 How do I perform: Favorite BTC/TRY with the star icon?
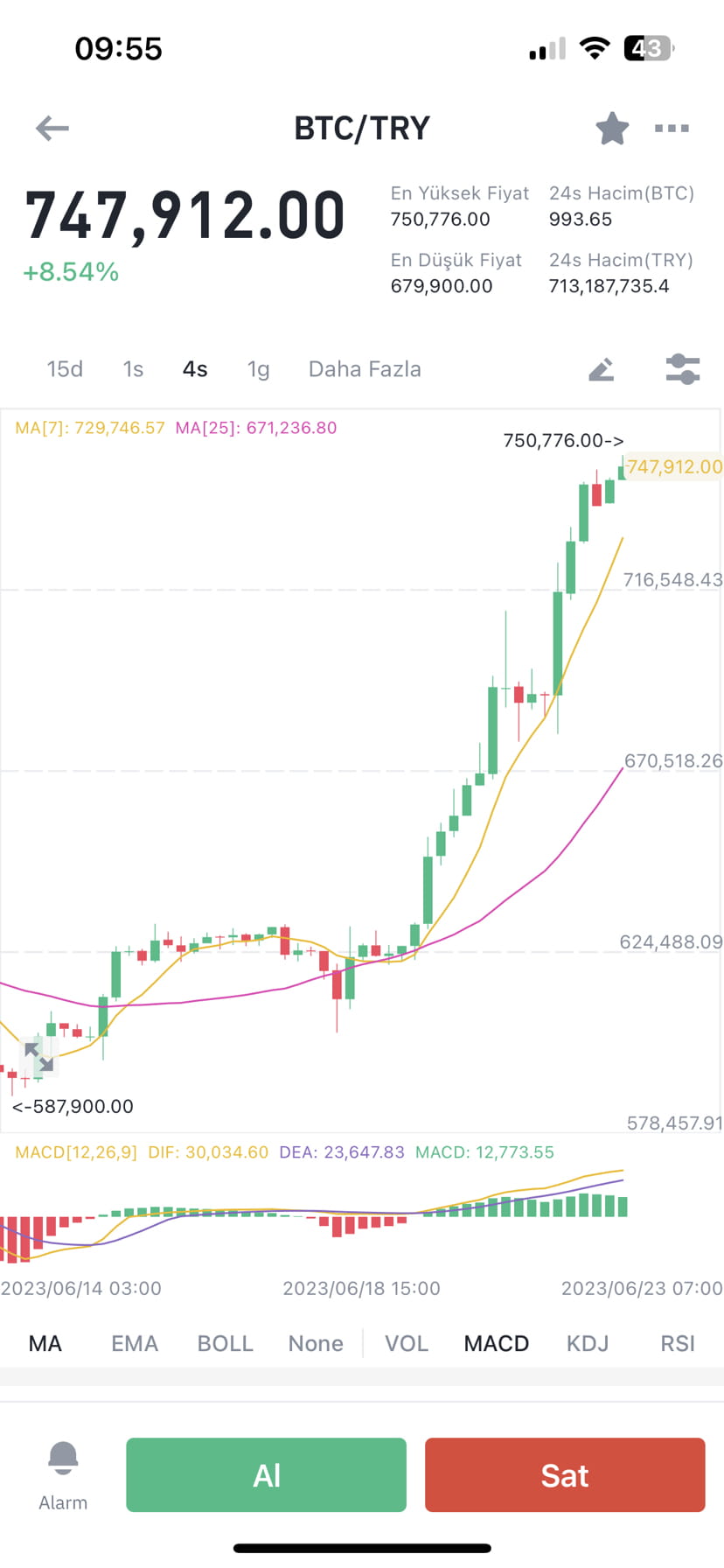[x=612, y=128]
